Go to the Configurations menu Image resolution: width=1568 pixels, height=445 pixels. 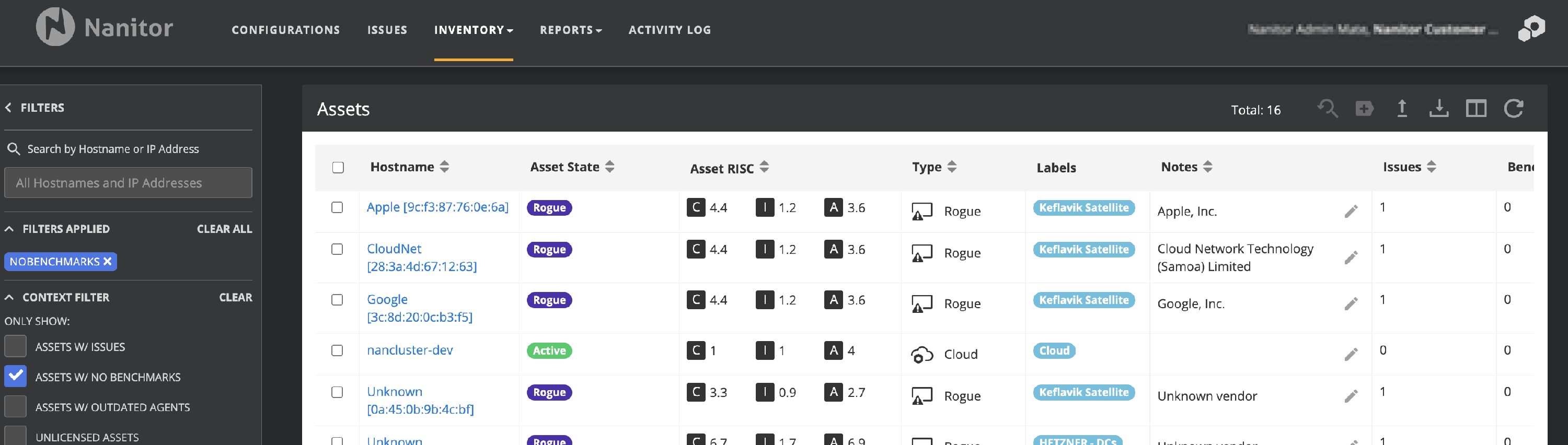pos(285,30)
